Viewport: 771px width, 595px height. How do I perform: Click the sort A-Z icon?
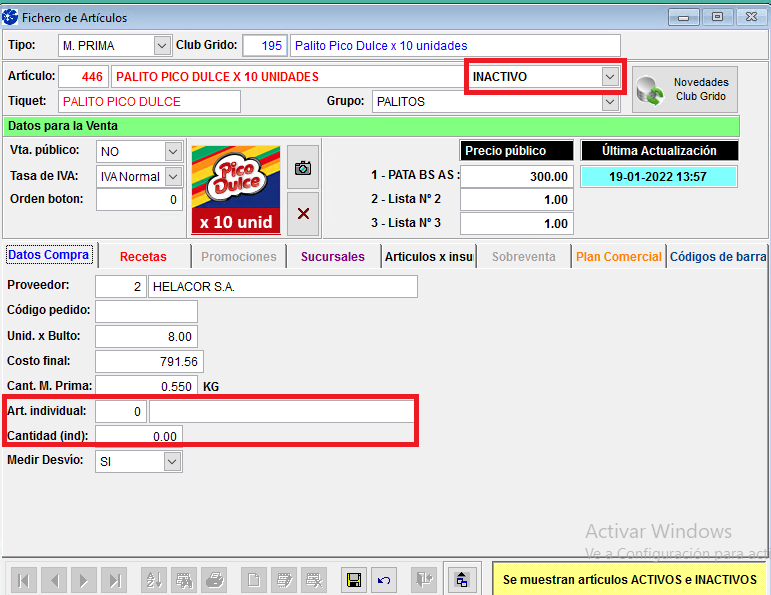[x=154, y=579]
